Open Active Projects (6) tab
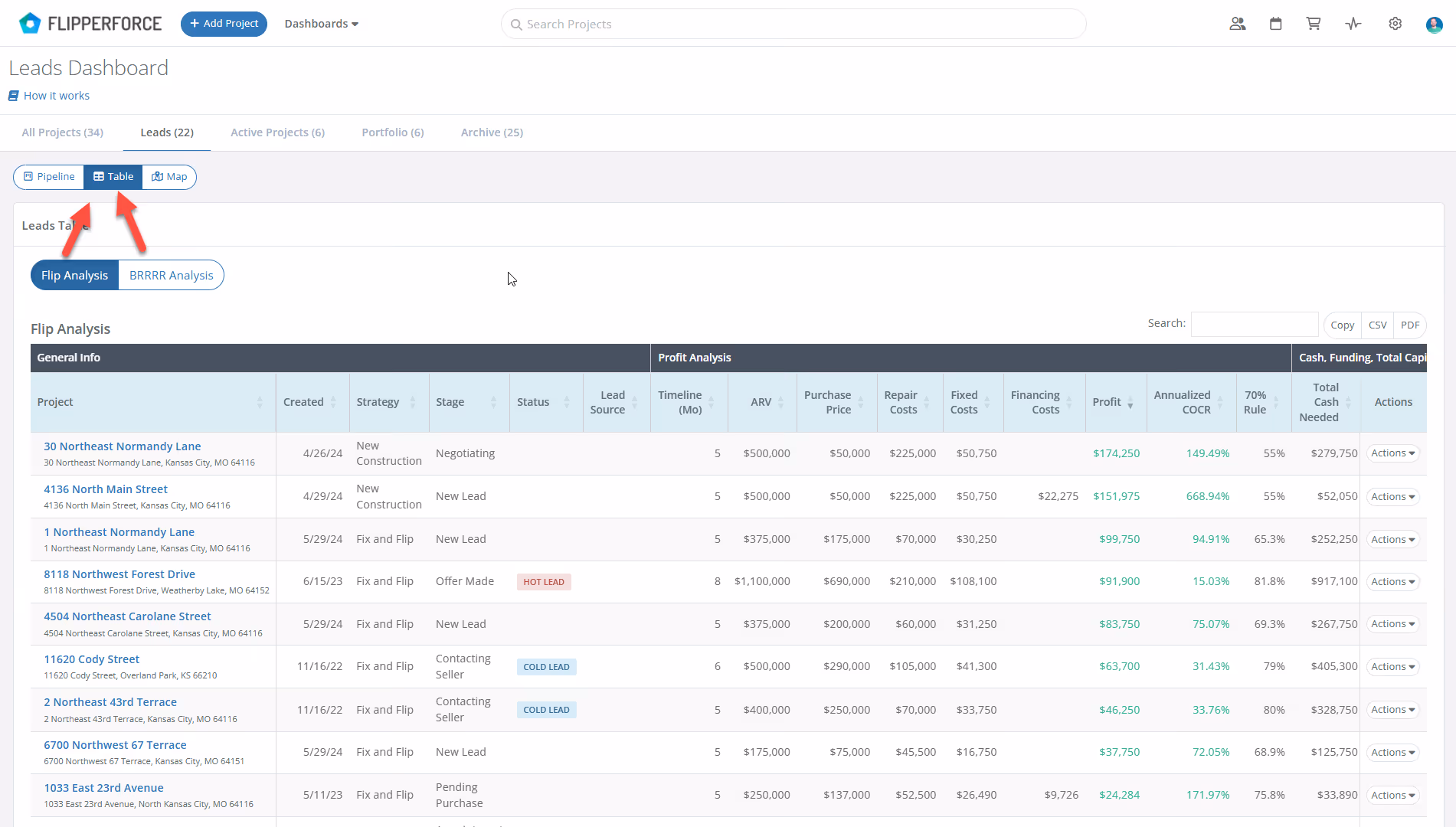This screenshot has width=1456, height=827. point(278,132)
